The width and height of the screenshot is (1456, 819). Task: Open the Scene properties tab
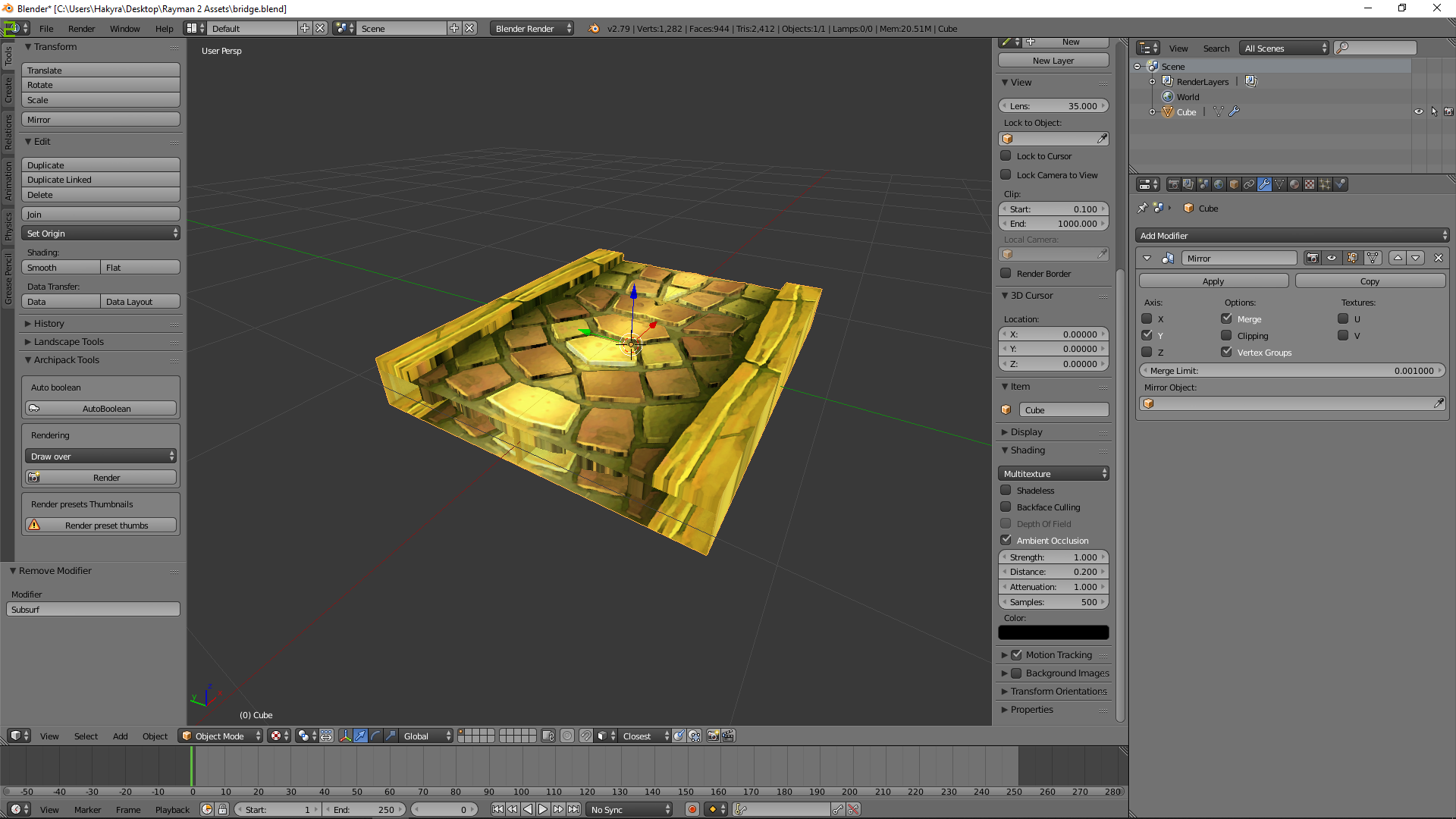click(x=1203, y=184)
